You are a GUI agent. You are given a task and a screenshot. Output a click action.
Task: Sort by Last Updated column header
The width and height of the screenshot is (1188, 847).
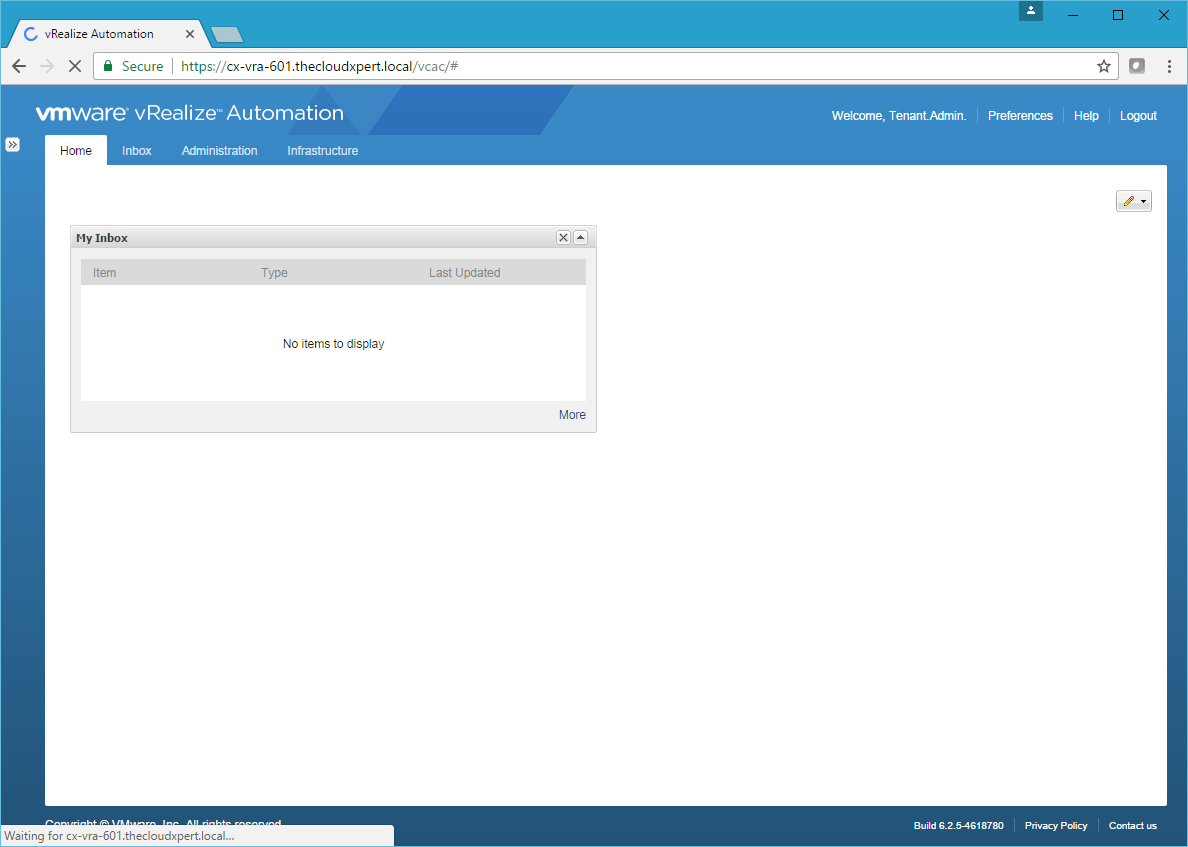click(x=464, y=273)
